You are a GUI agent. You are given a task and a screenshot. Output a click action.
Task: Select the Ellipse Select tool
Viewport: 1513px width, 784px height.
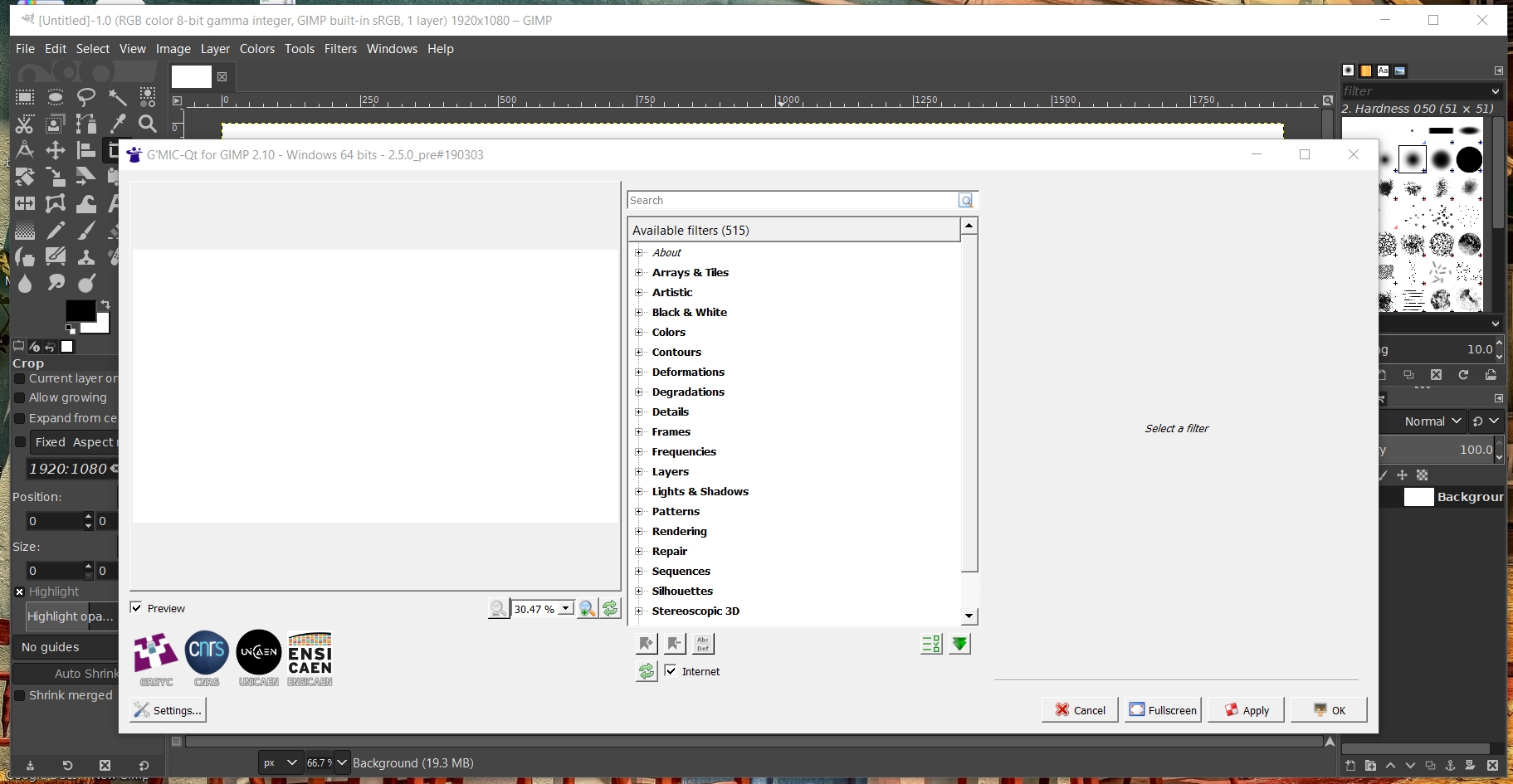coord(56,98)
